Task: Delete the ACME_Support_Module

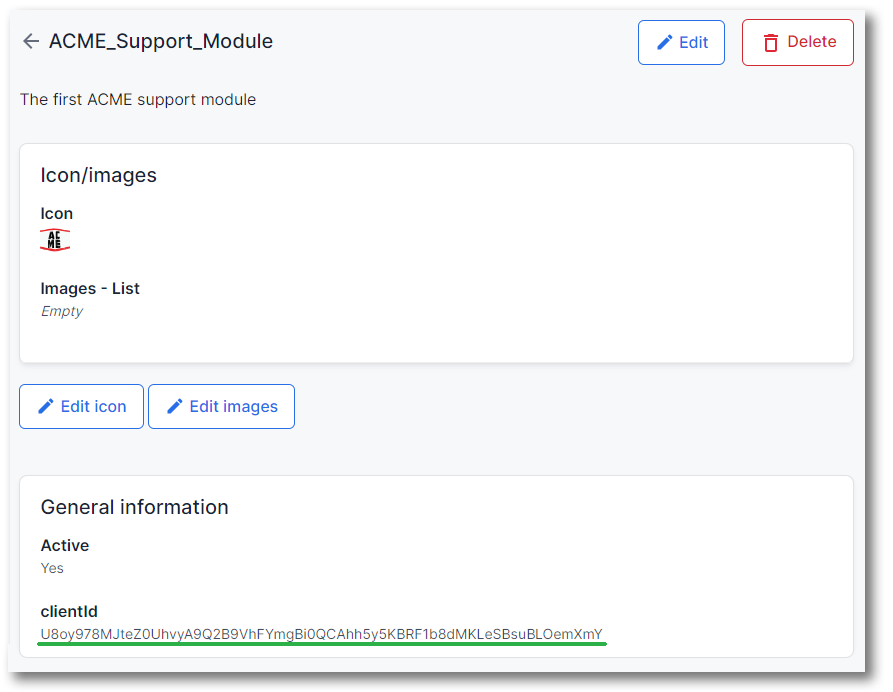Action: coord(797,42)
